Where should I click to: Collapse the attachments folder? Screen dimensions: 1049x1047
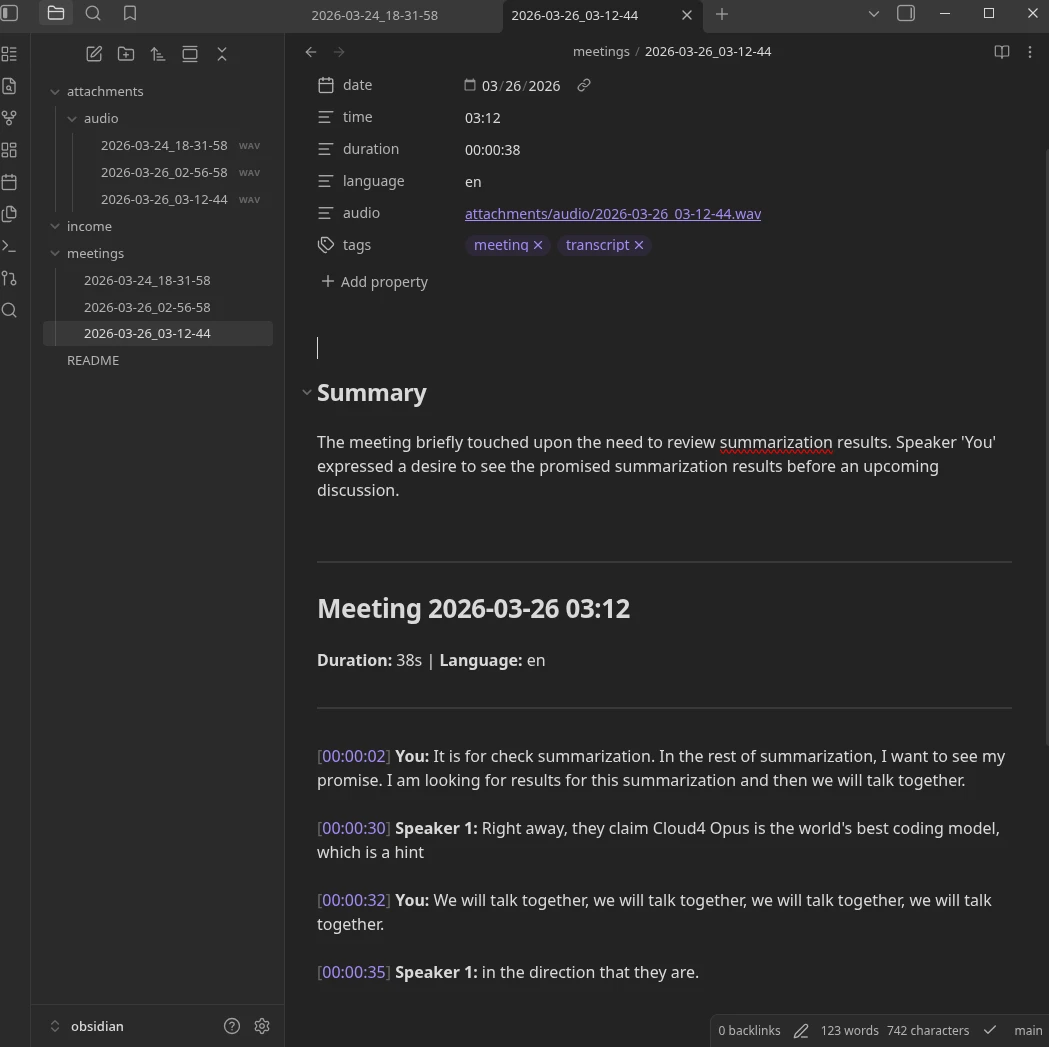pyautogui.click(x=55, y=92)
